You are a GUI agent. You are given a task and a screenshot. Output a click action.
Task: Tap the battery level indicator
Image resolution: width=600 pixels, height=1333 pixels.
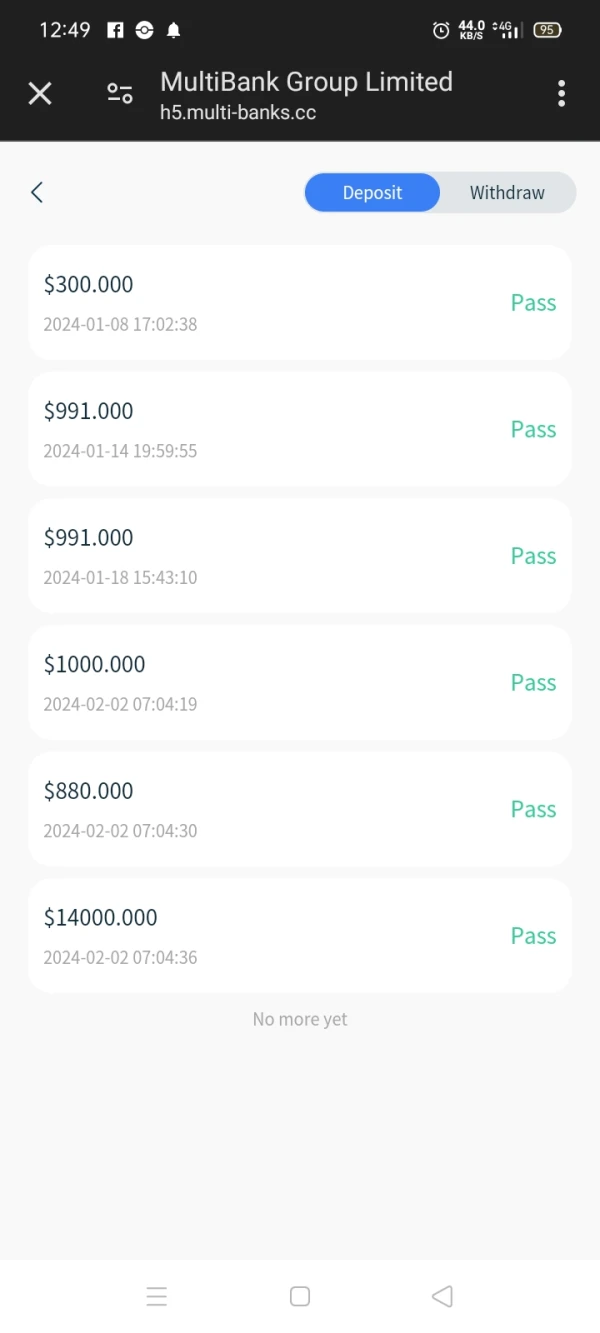tap(547, 30)
